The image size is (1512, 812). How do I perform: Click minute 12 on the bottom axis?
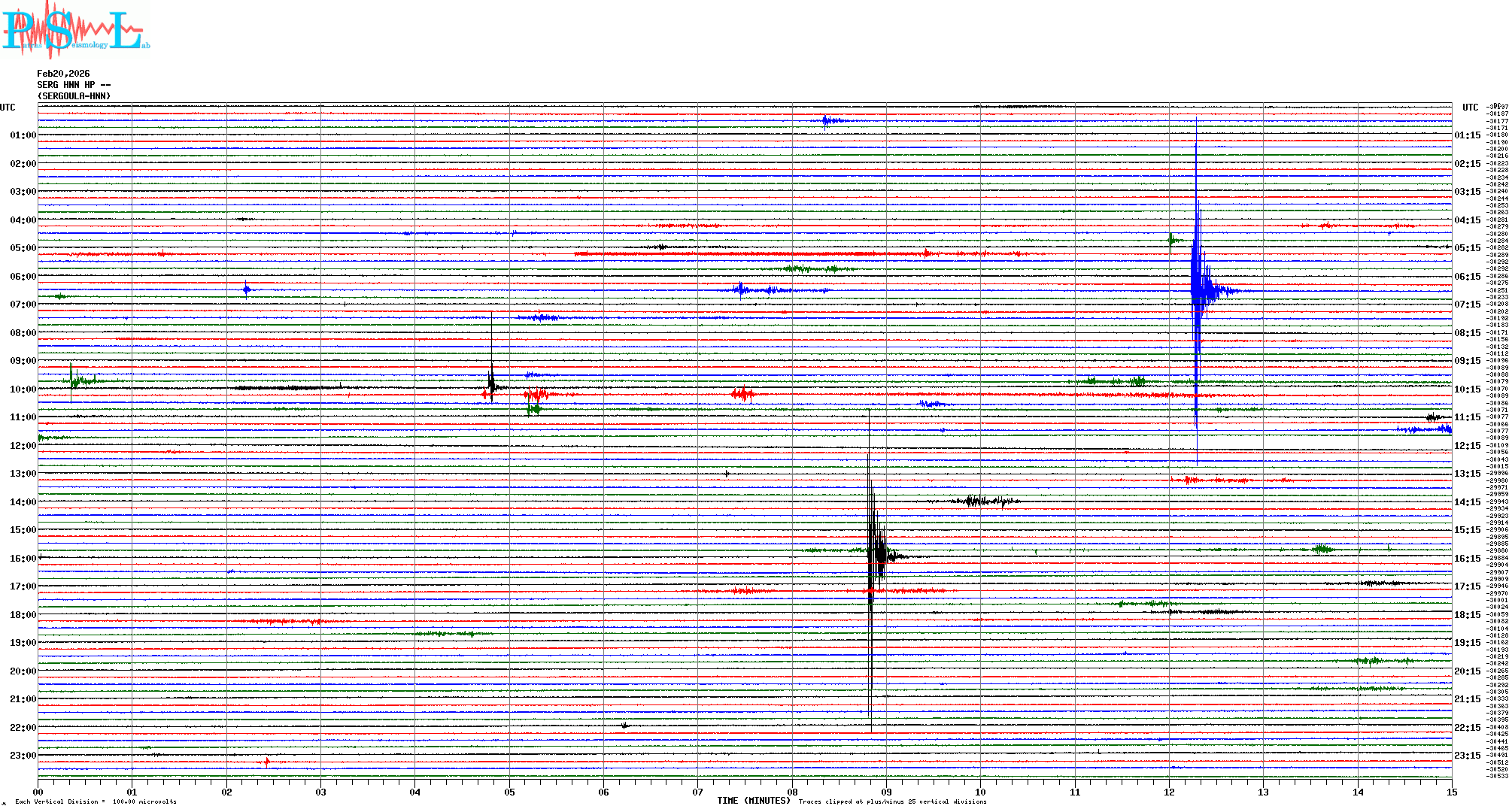1169,792
